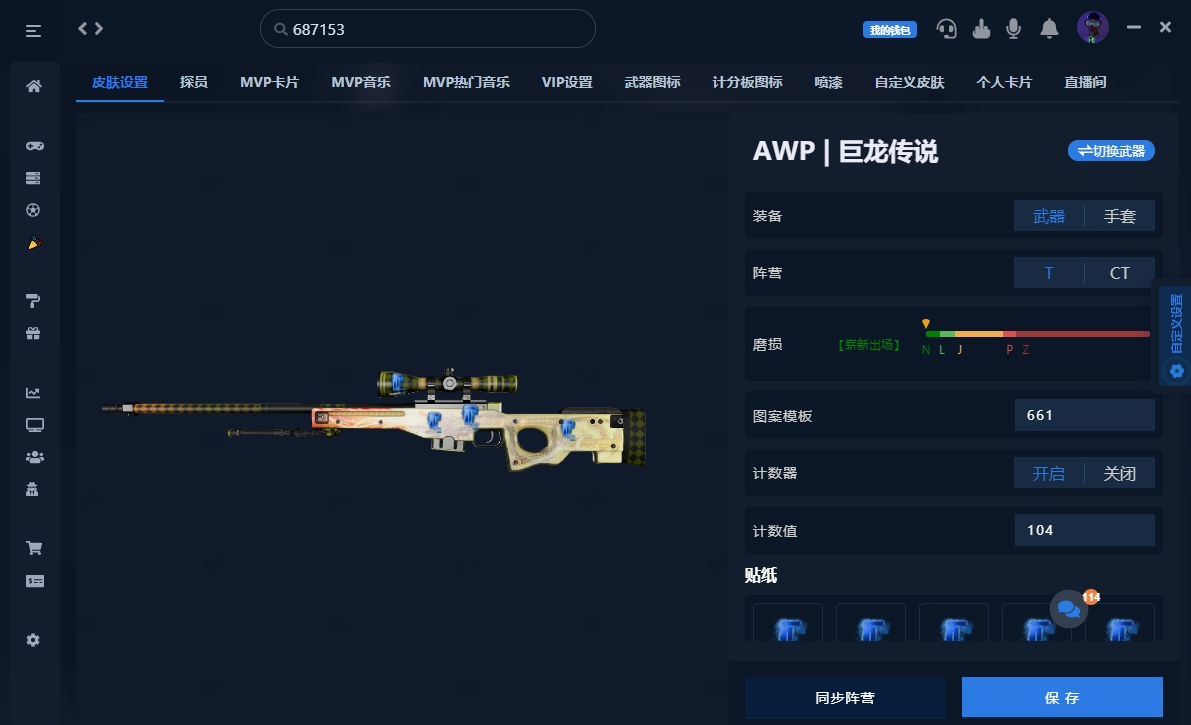Open the home icon in the sidebar
This screenshot has height=725, width=1191.
click(x=33, y=86)
